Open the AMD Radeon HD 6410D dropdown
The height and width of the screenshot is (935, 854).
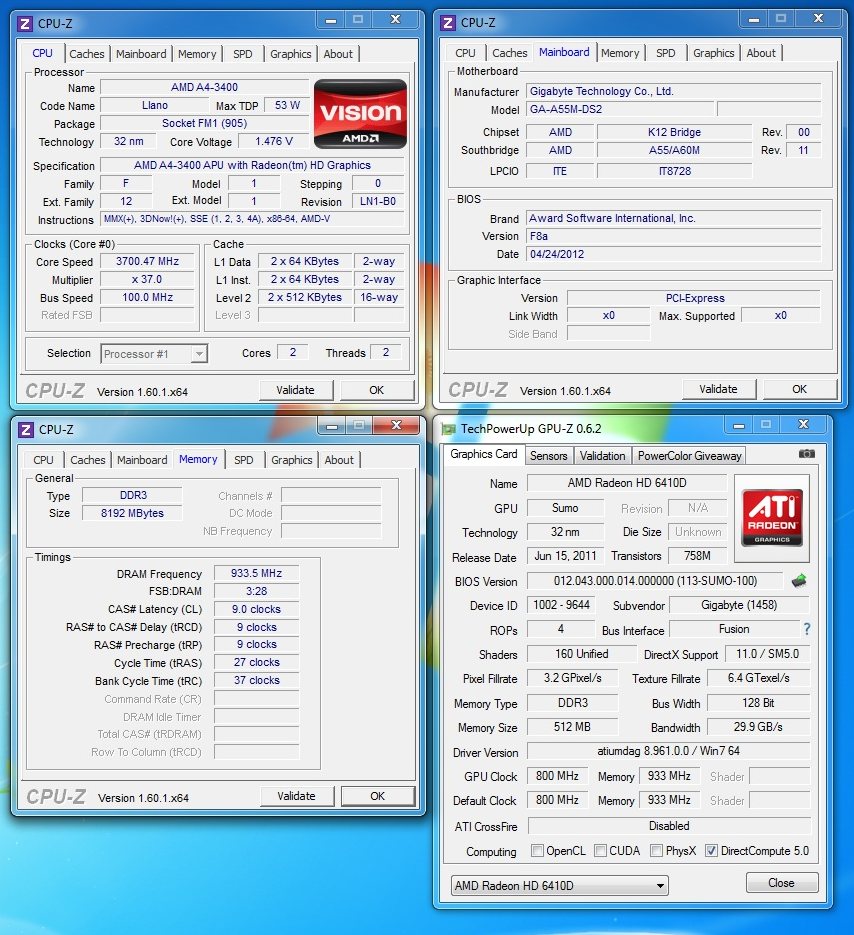pyautogui.click(x=559, y=885)
